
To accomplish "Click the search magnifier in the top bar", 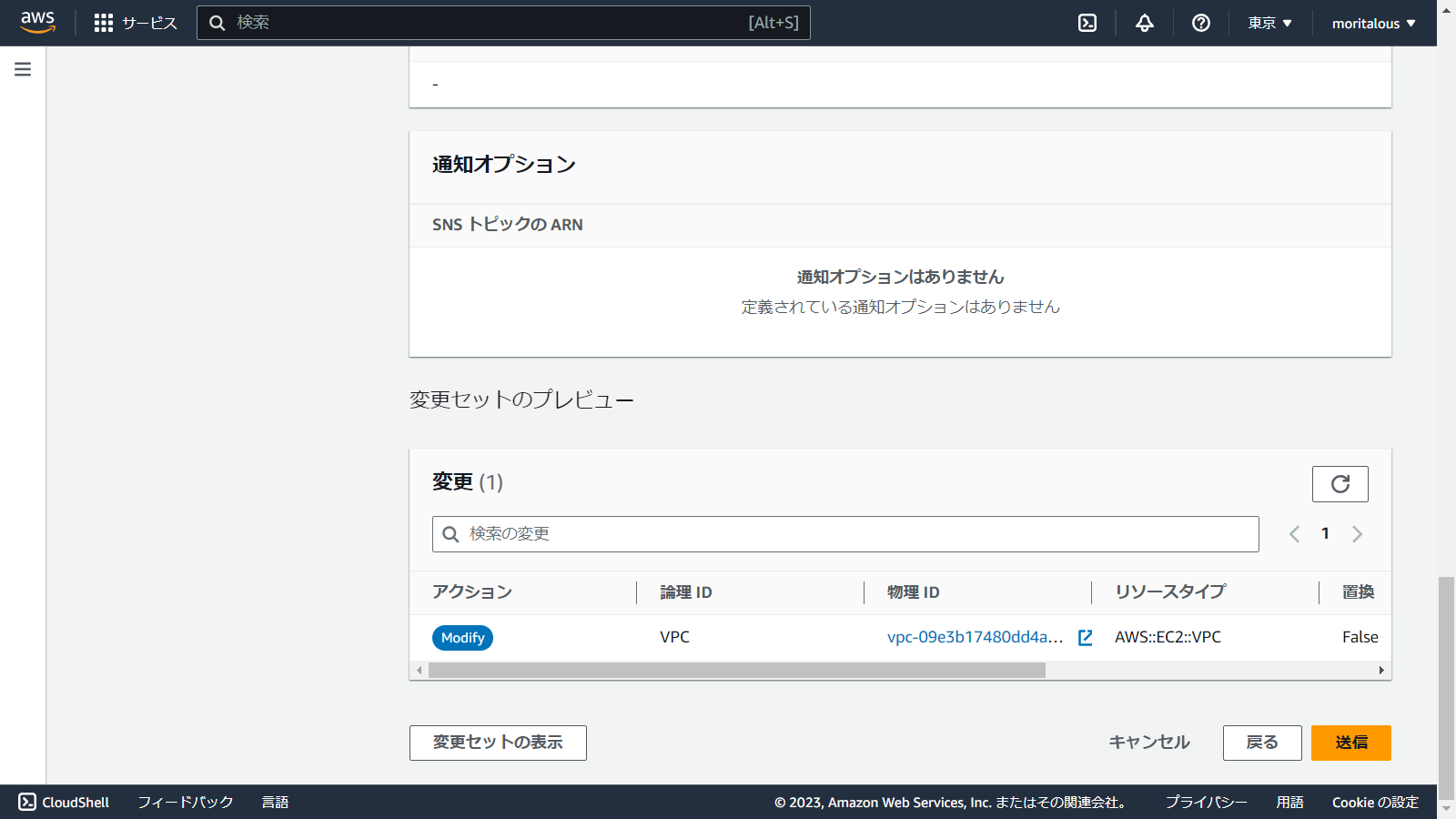I will pyautogui.click(x=217, y=23).
